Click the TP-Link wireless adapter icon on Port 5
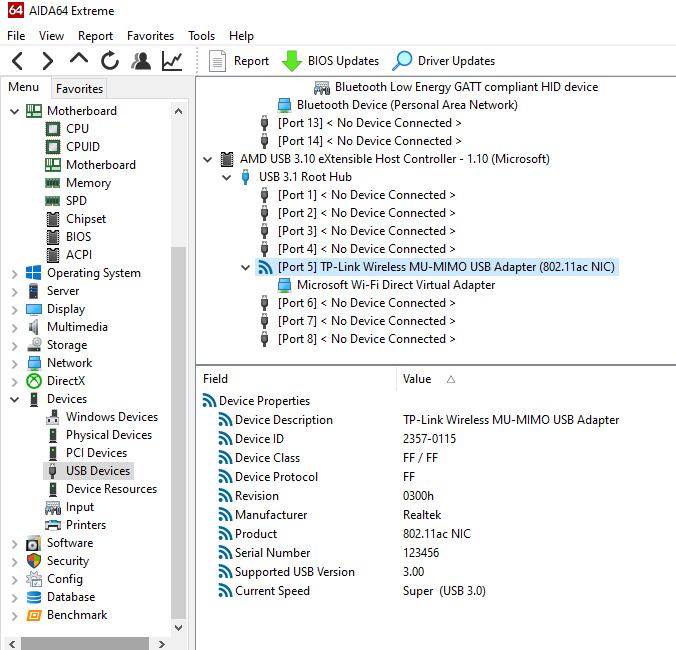The width and height of the screenshot is (676, 650). click(265, 267)
